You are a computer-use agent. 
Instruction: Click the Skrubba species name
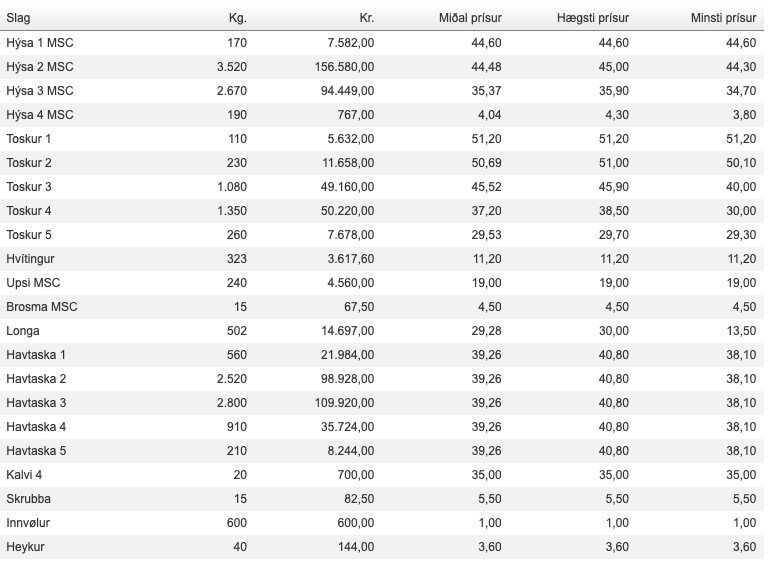coord(28,498)
